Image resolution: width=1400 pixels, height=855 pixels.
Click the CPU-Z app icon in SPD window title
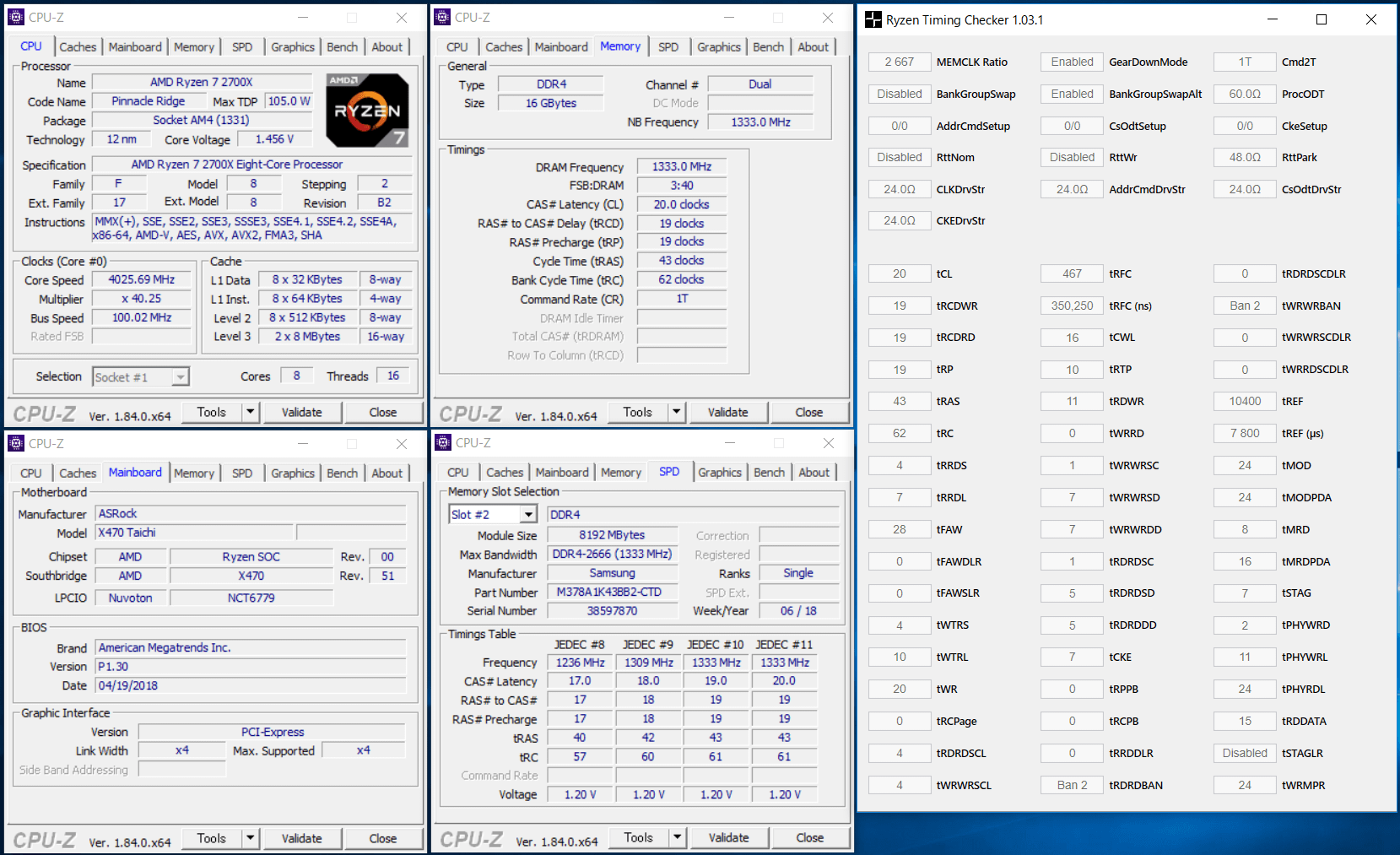coord(443,442)
